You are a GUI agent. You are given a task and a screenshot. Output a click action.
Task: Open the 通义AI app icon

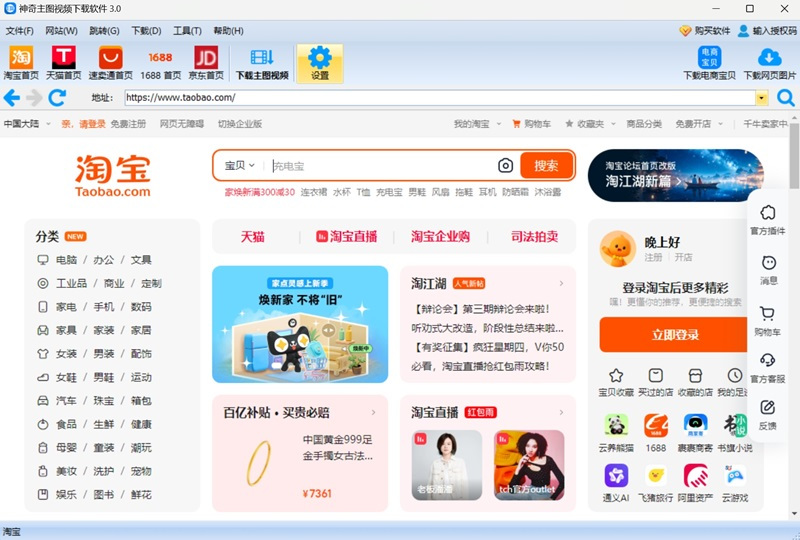coord(616,475)
